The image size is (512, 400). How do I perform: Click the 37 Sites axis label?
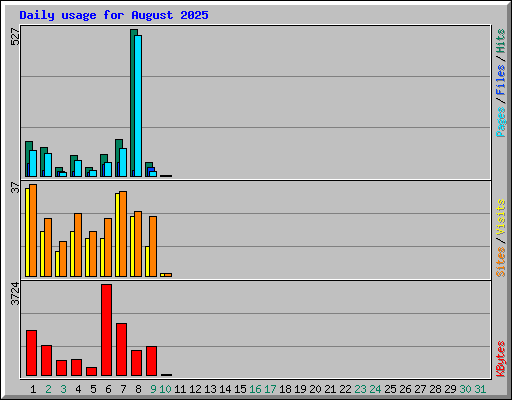point(15,187)
